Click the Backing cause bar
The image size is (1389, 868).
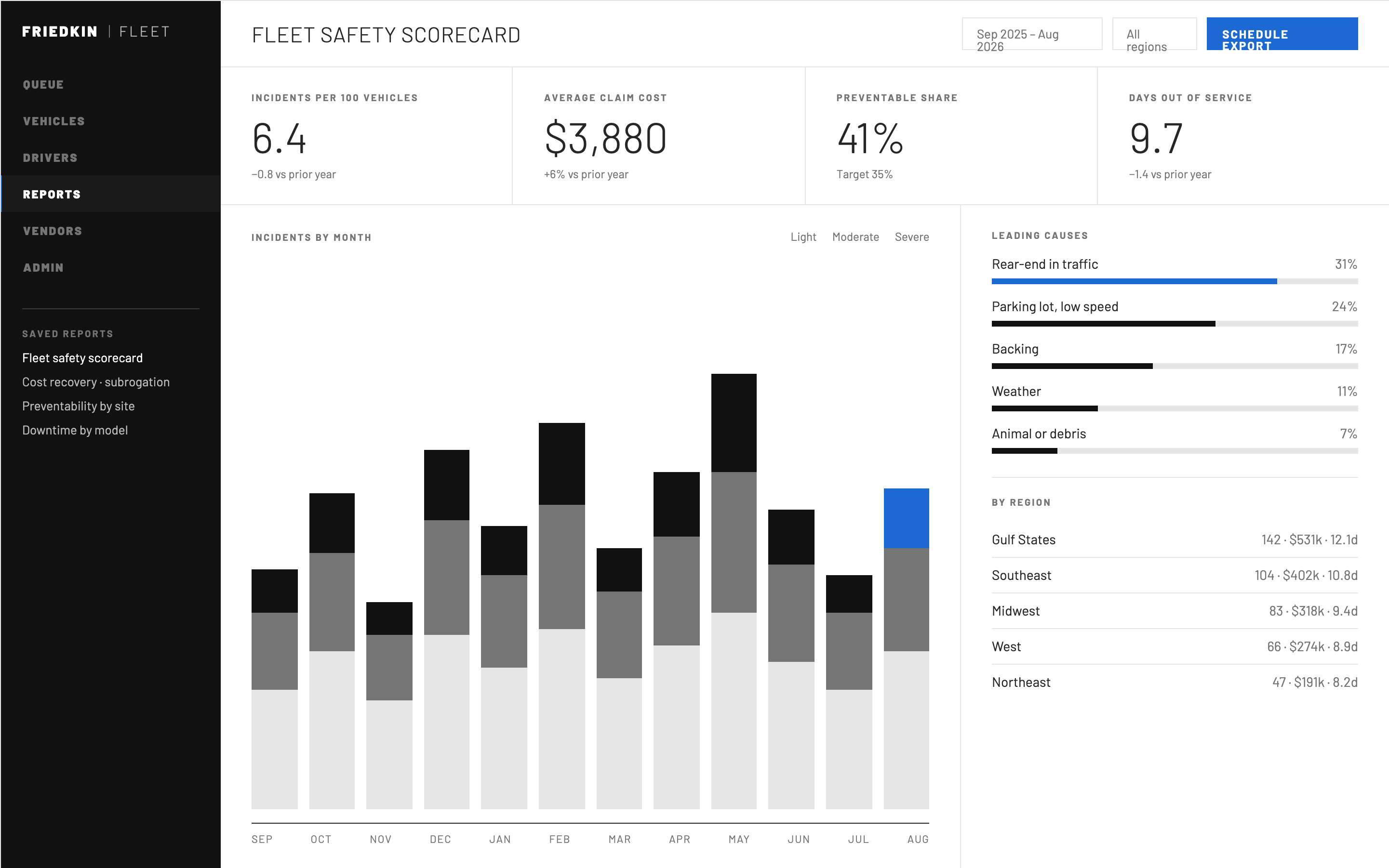click(1174, 366)
